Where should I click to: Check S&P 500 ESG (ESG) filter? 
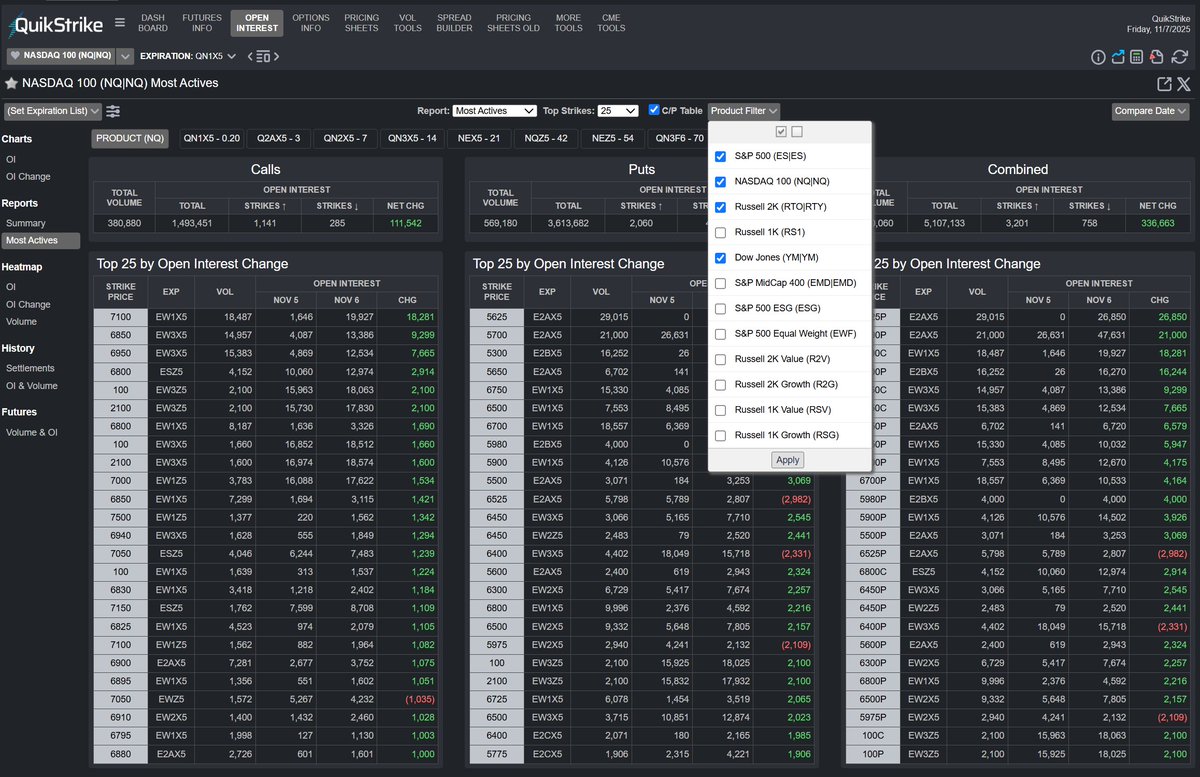(720, 309)
